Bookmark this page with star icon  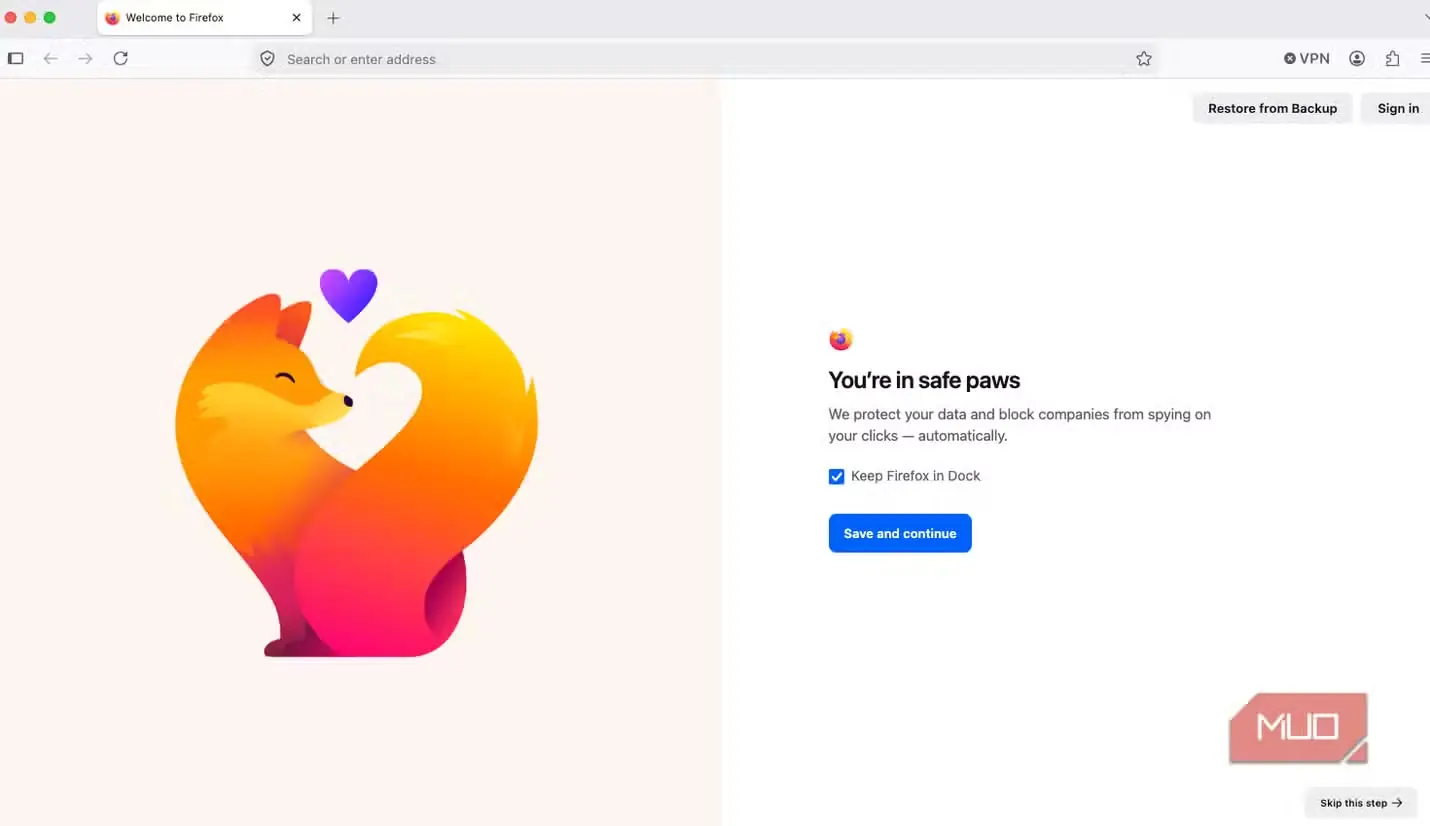tap(1144, 59)
